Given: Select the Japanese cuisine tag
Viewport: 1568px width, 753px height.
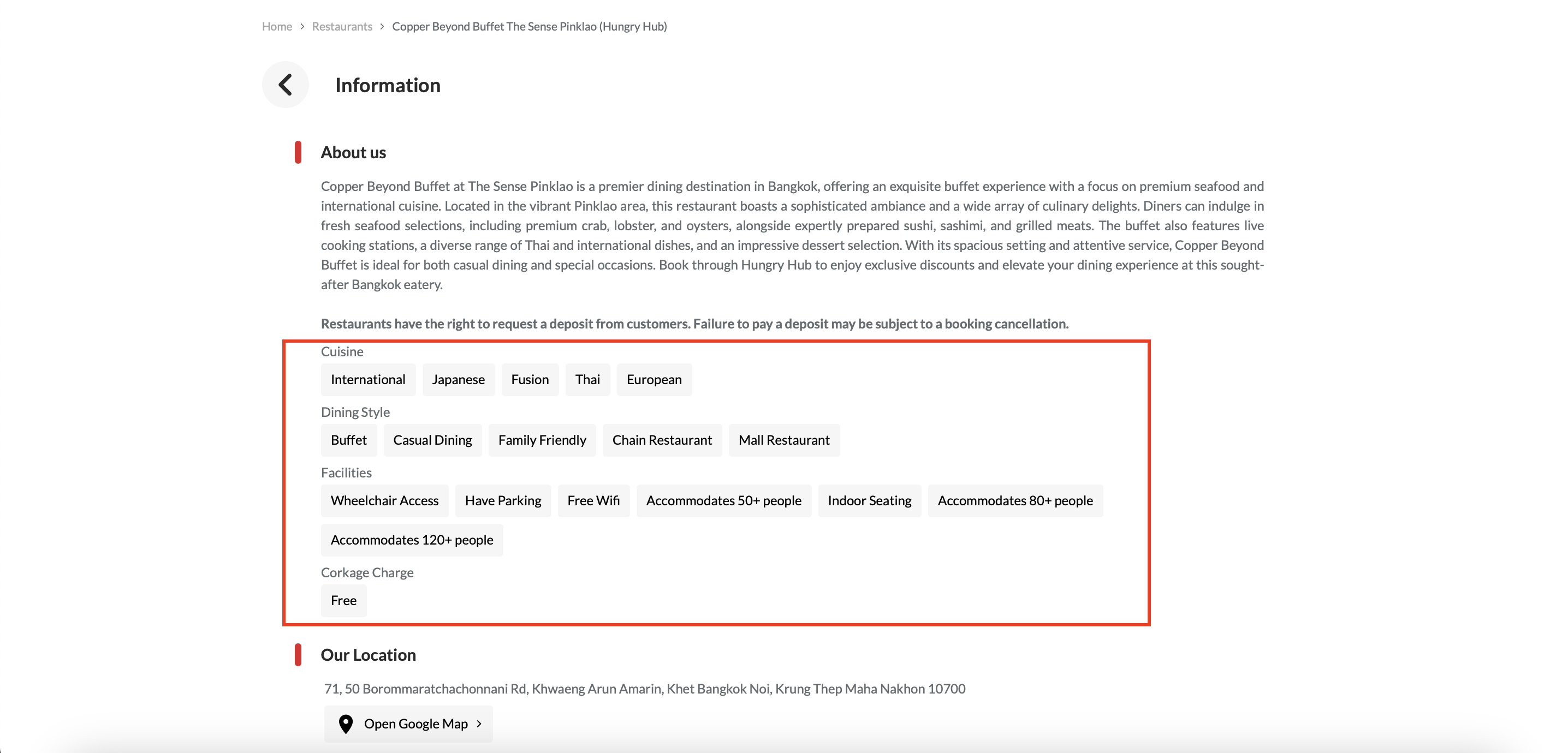Looking at the screenshot, I should click(458, 380).
